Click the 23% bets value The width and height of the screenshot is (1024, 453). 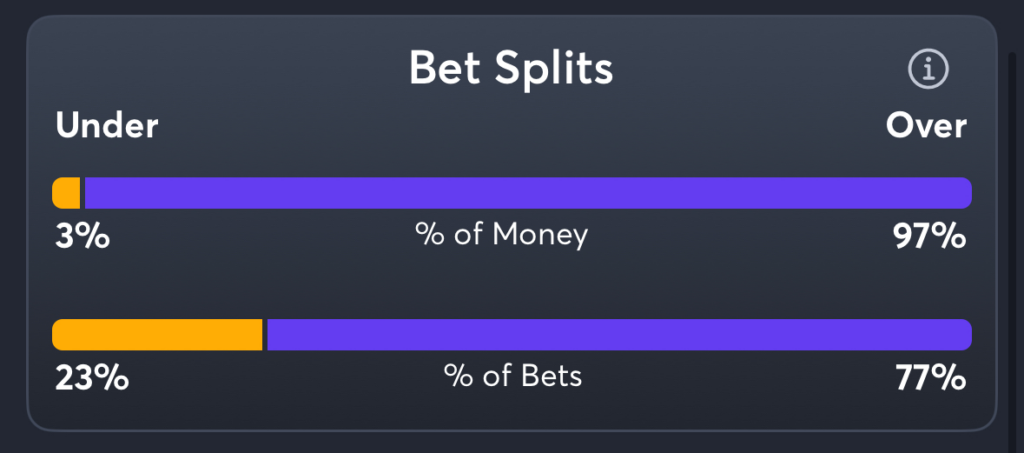coord(92,378)
